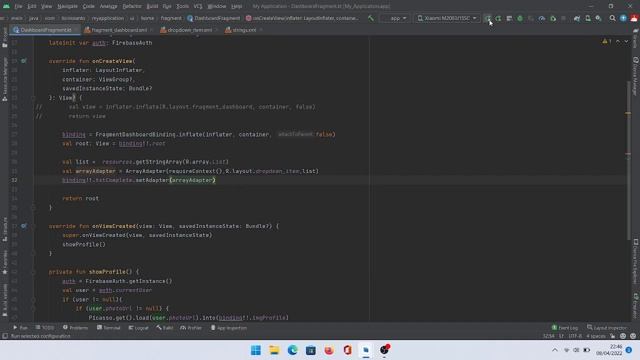Open the Structure sidebar tool window
640x360 pixels.
click(5, 229)
